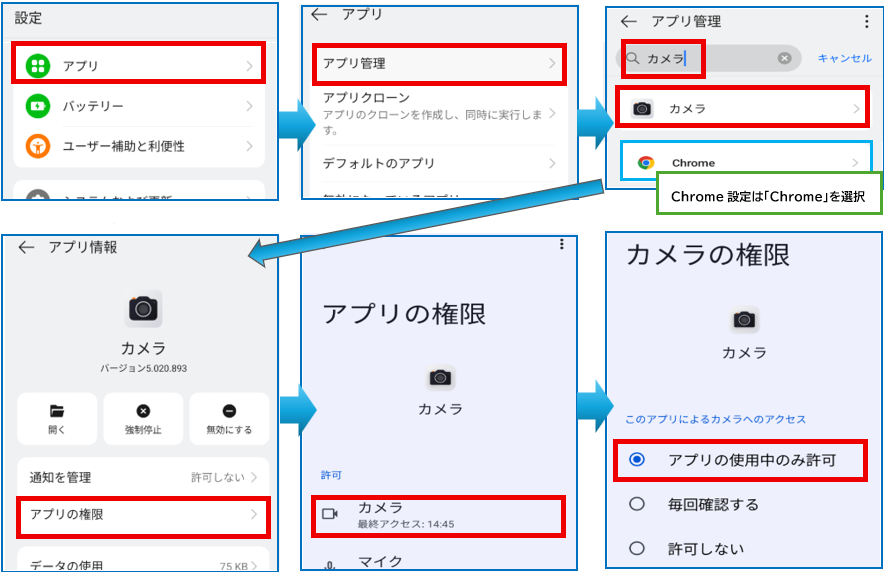Screen dimensions: 884x572
Task: Click the カメラ search input field
Action: click(x=709, y=58)
